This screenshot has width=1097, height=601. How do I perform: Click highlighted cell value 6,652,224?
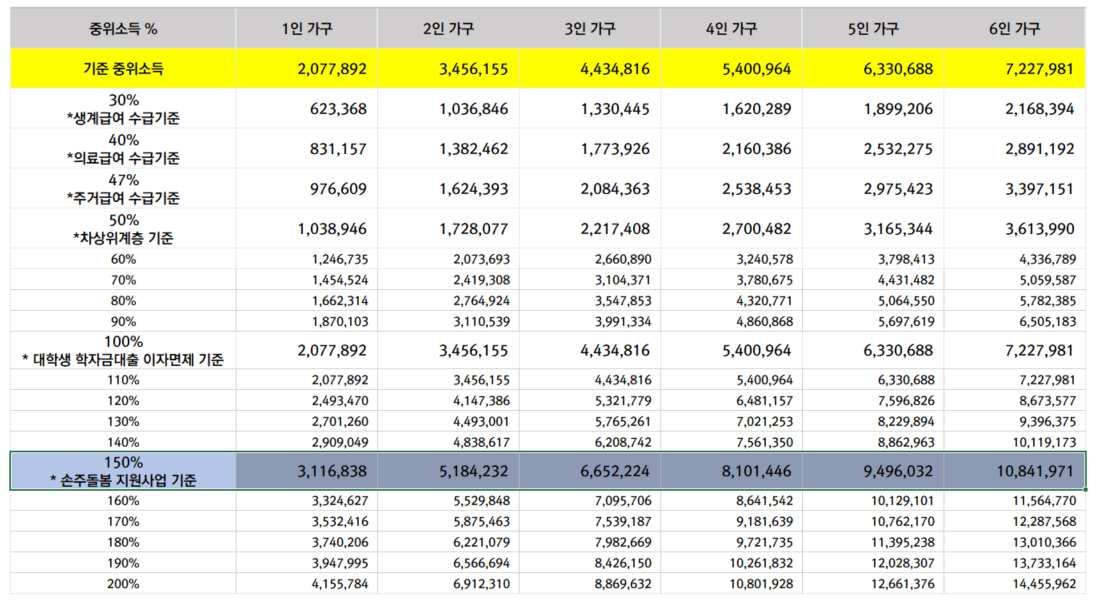click(x=615, y=472)
